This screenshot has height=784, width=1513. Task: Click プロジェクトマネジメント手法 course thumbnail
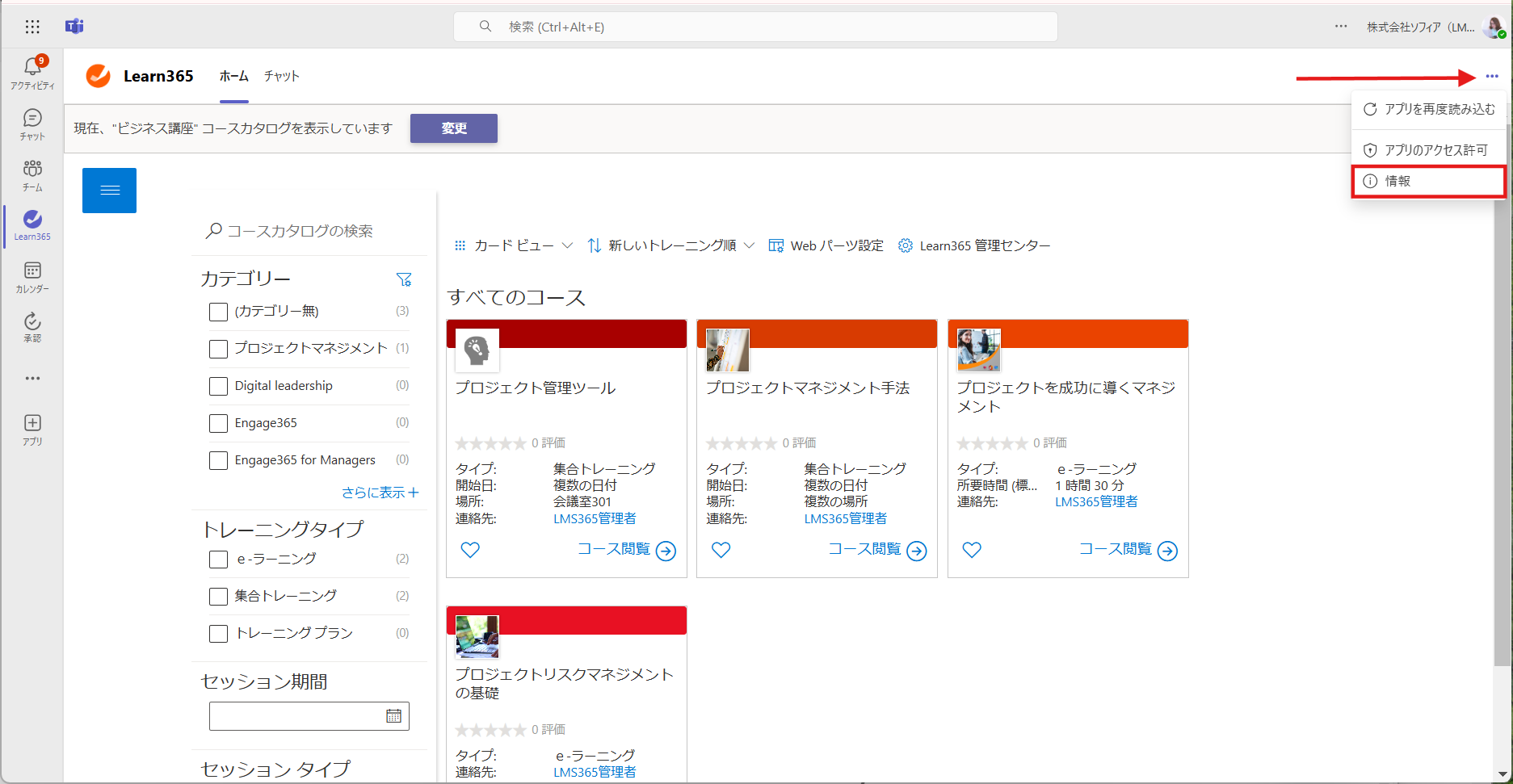coord(728,350)
